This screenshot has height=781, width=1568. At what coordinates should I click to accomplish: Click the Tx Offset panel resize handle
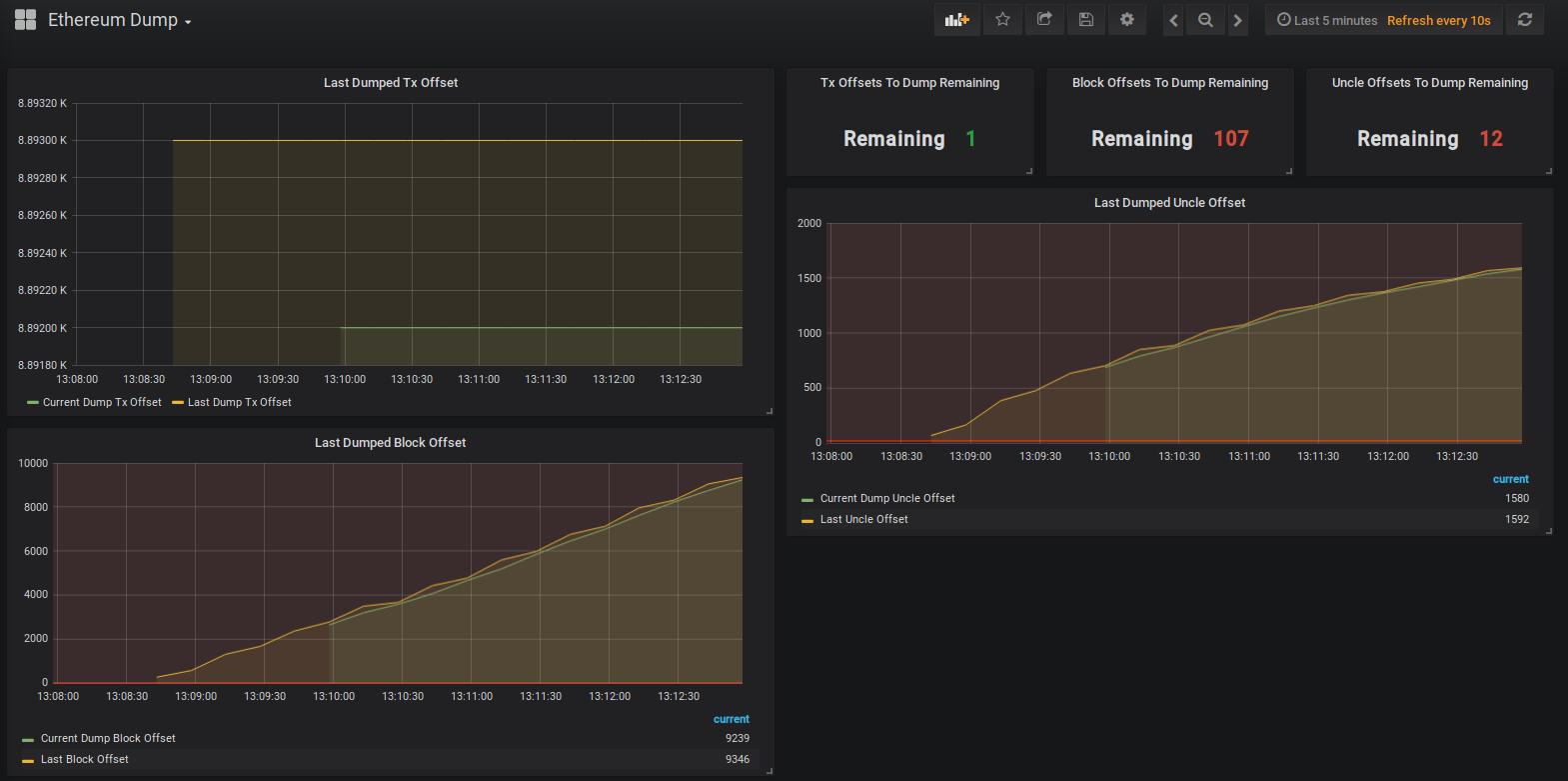tap(770, 411)
